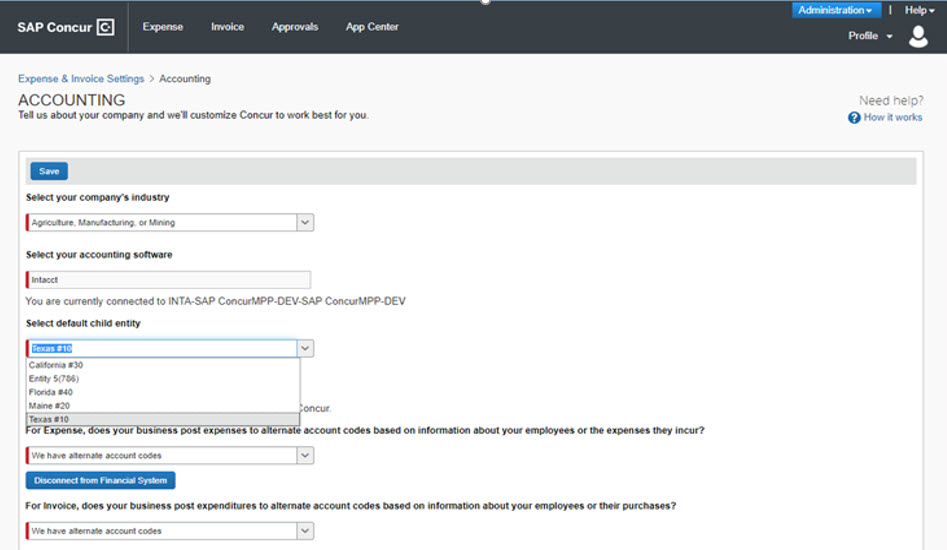Click the Save button

(x=49, y=171)
